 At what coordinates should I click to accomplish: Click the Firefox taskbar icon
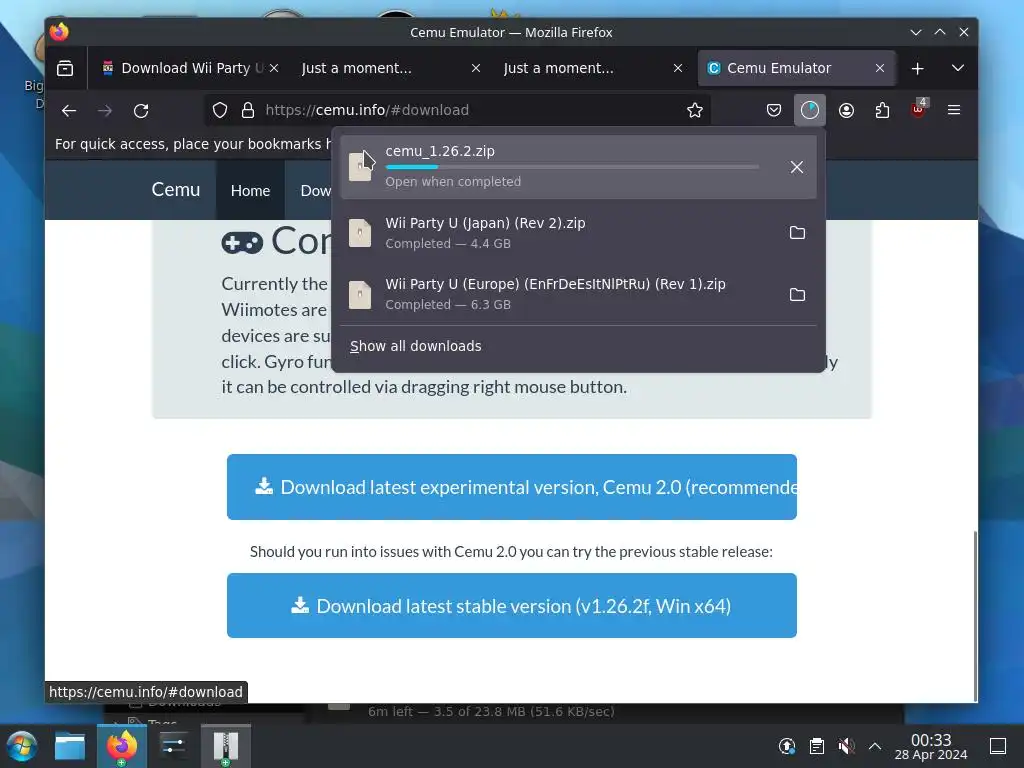121,746
